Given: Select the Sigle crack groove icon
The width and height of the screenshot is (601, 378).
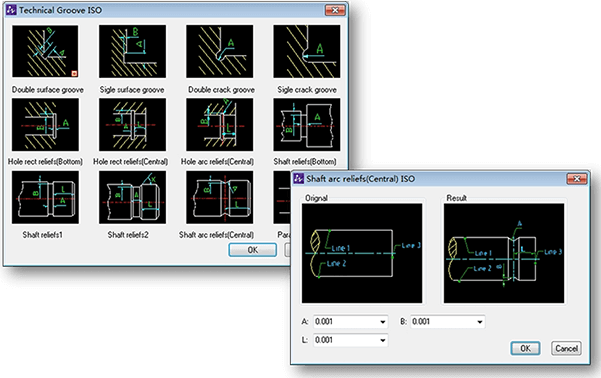Looking at the screenshot, I should 307,51.
